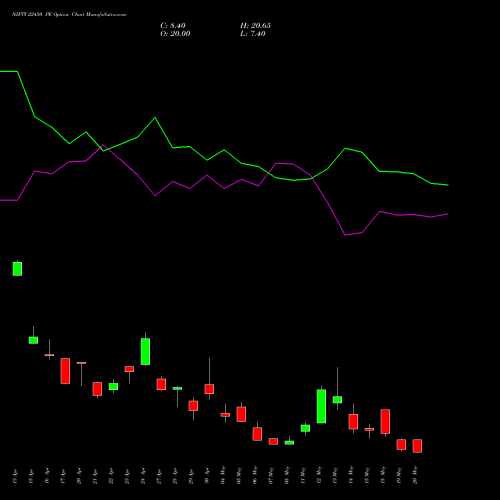Viewport: 500px width, 500px height.
Task: Click the purple indicator line's right end
Action: point(448,214)
